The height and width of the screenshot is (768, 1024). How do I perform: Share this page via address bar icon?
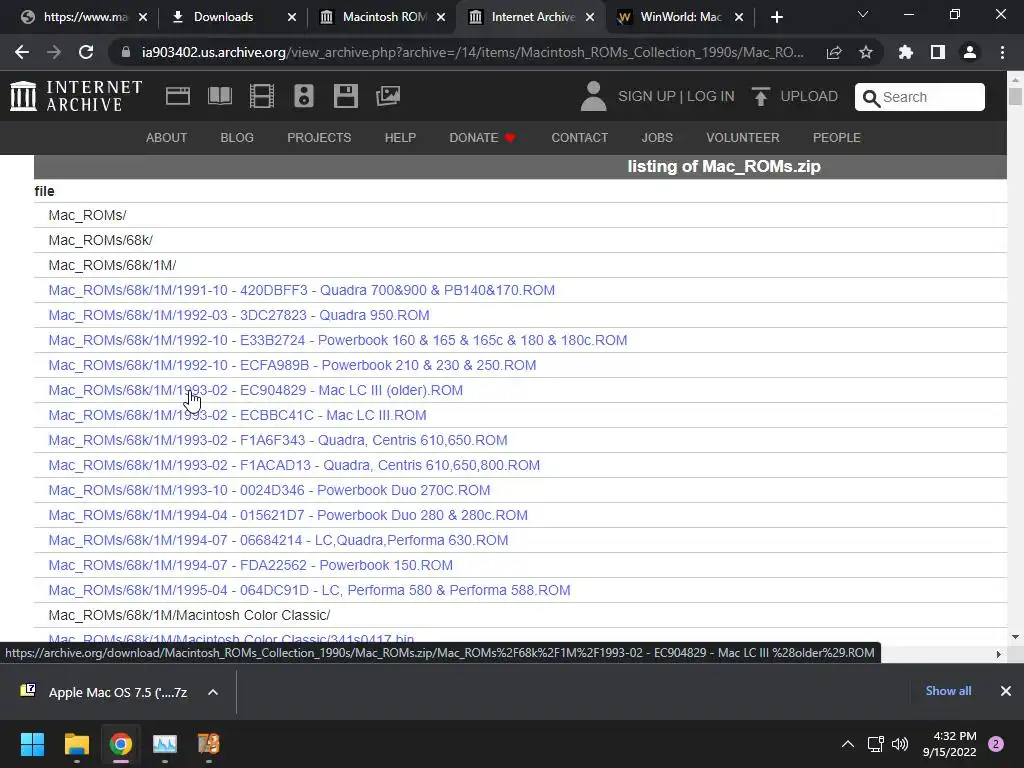tap(834, 52)
